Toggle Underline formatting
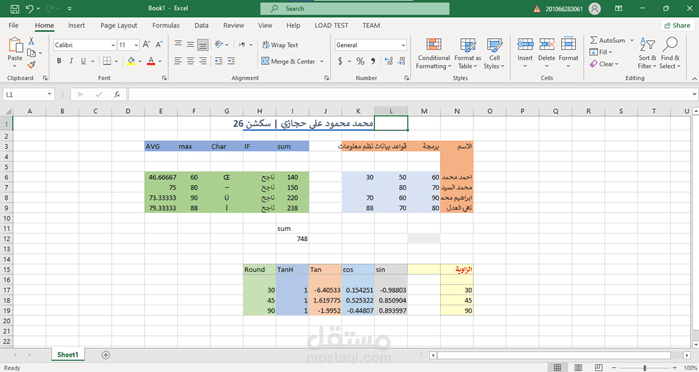Viewport: 699px width, 372px height. (x=83, y=61)
